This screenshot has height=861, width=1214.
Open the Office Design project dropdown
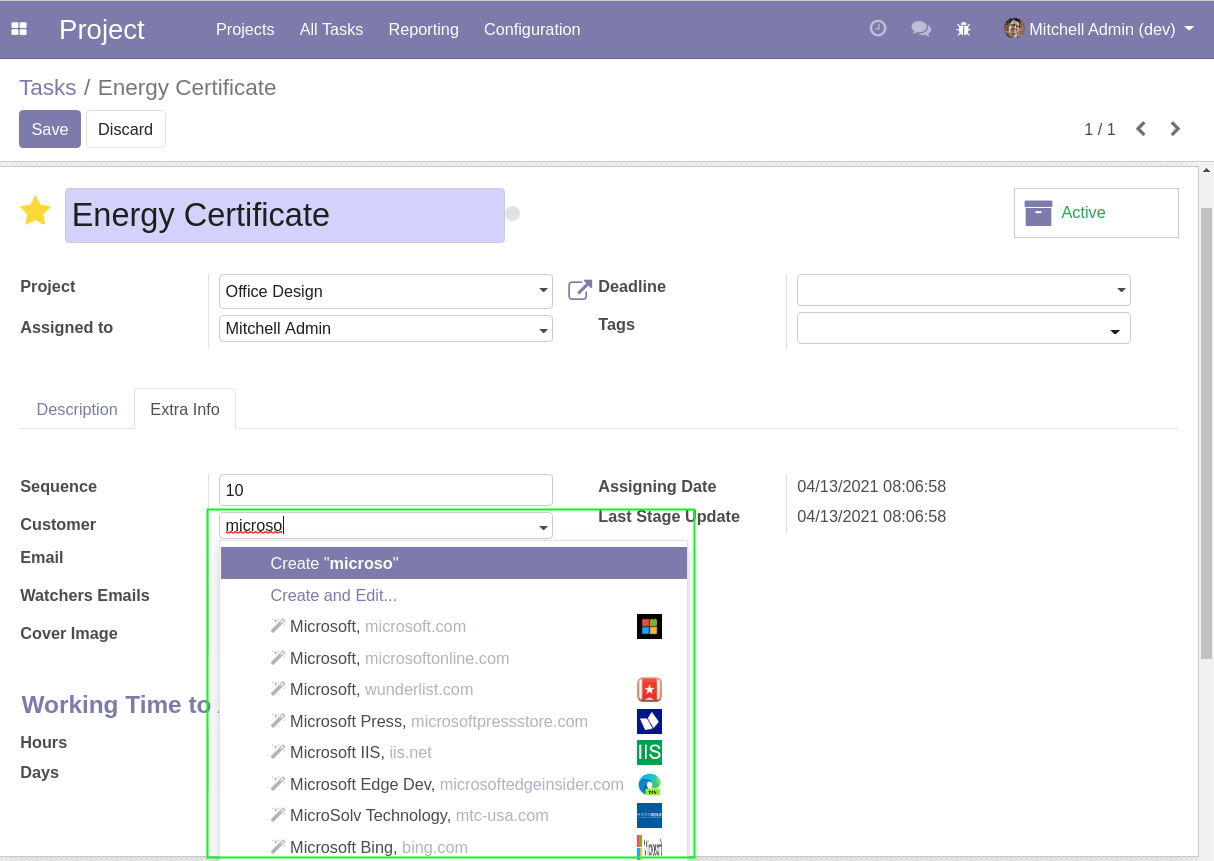(x=542, y=291)
